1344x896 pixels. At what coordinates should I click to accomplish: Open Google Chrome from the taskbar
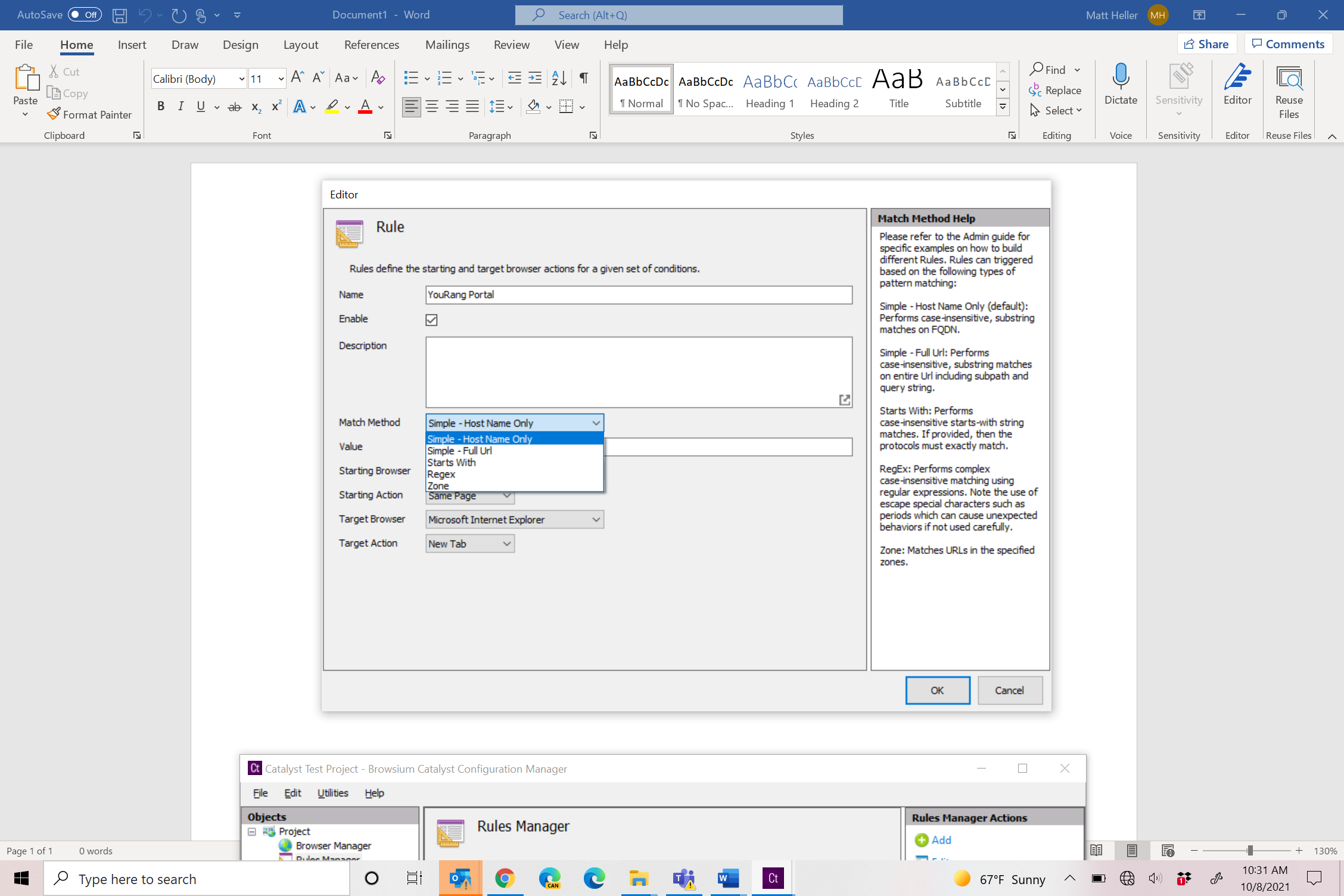(505, 878)
